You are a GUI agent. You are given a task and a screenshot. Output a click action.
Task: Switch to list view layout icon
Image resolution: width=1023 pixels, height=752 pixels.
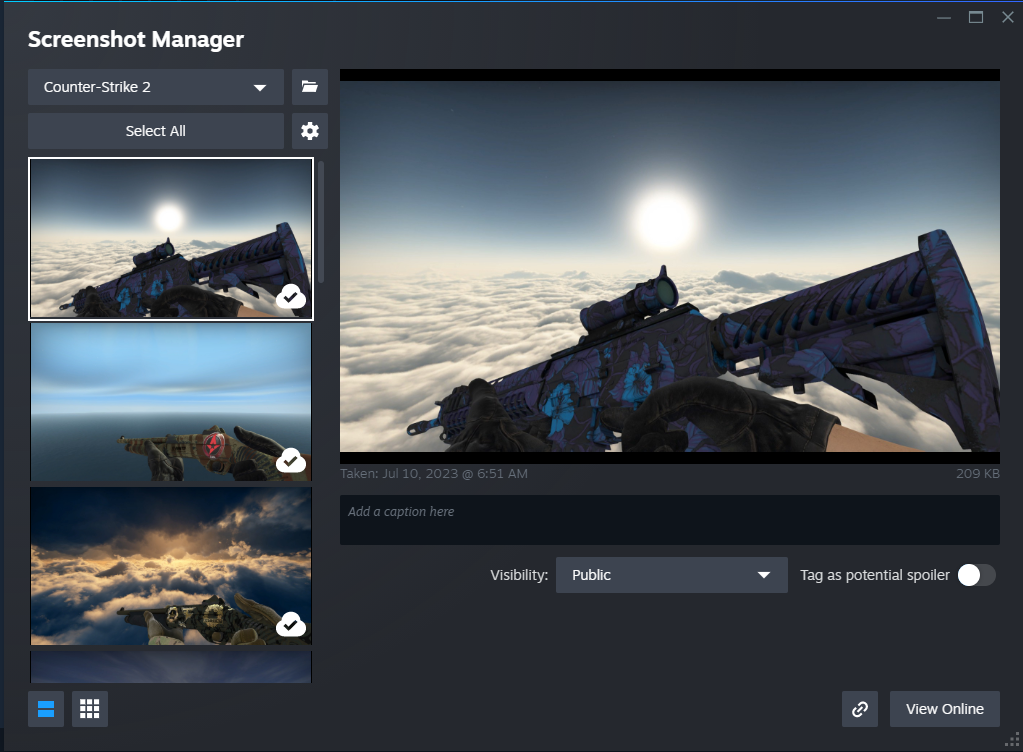coord(46,709)
